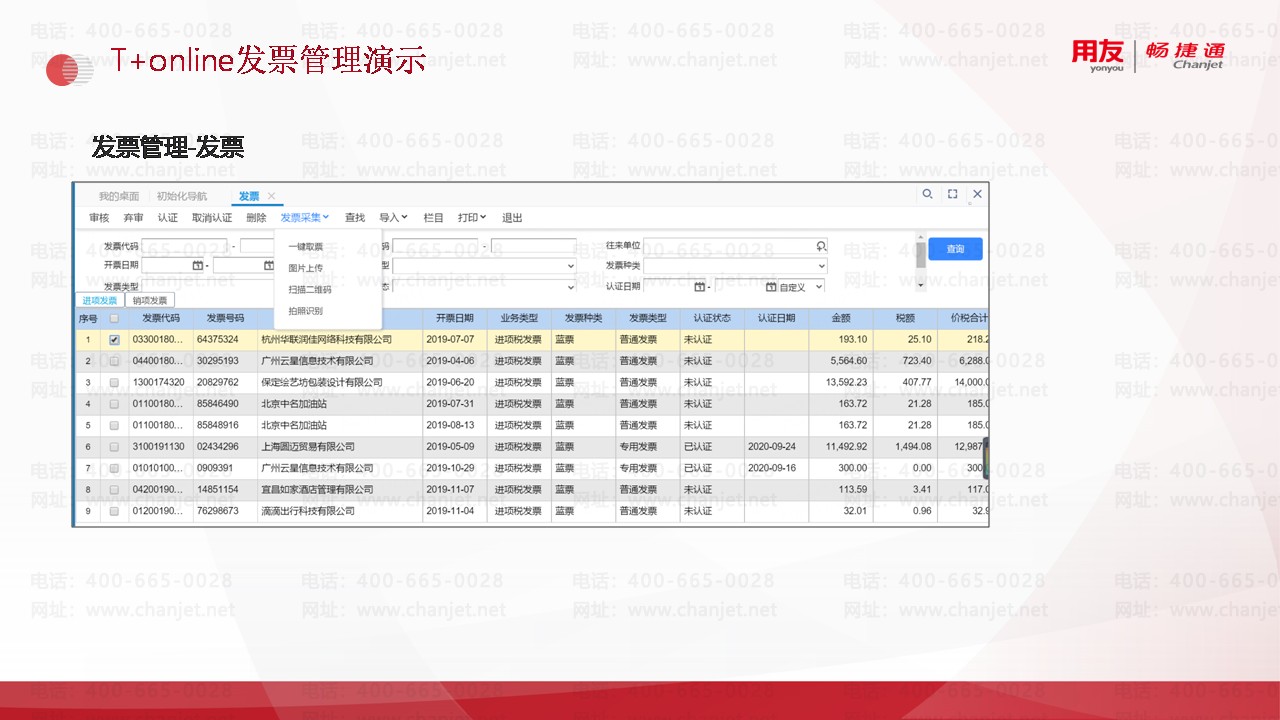Check the row 3 checkbox for invoice 20829762
The width and height of the screenshot is (1280, 720).
point(114,383)
